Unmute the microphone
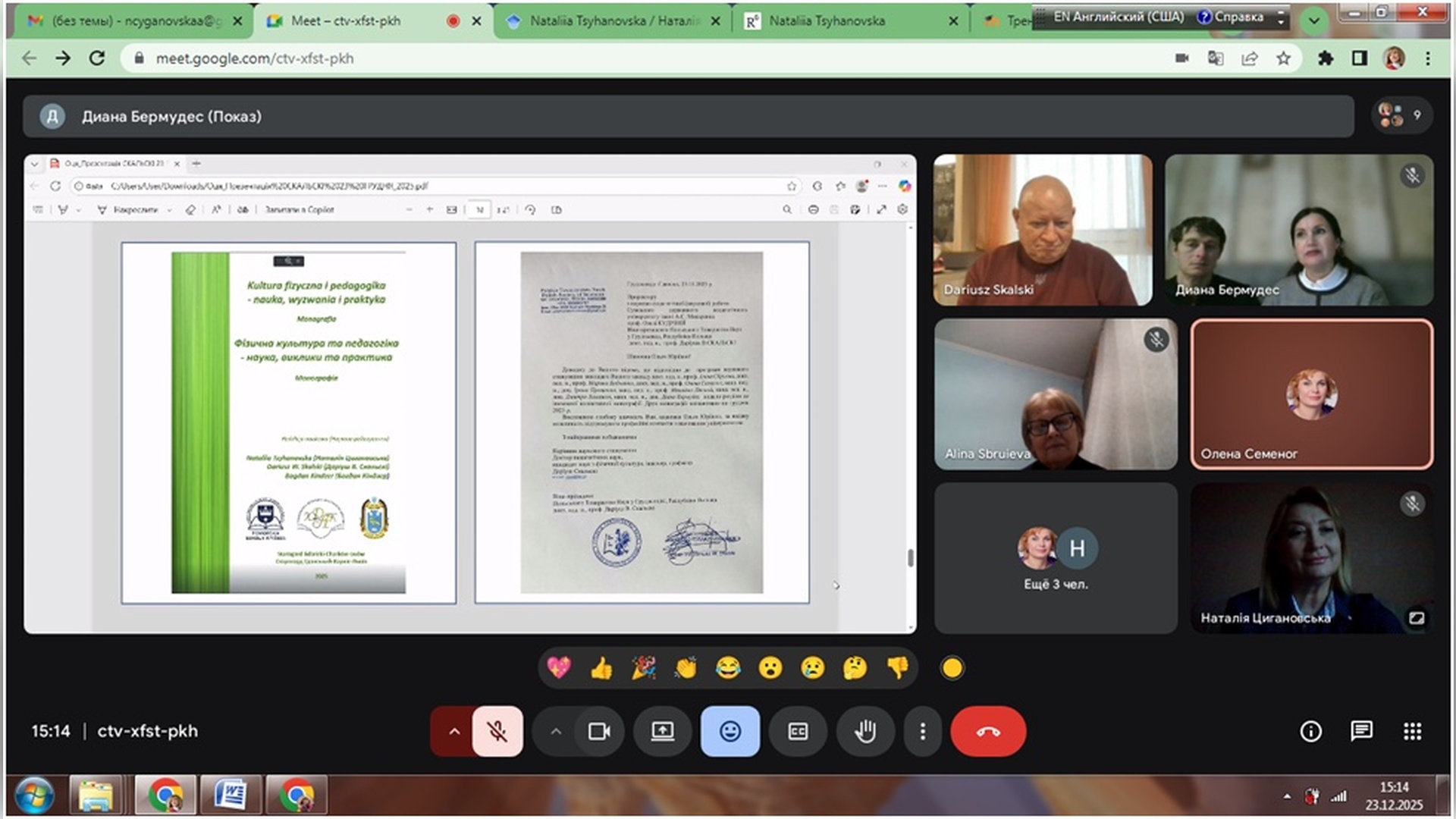This screenshot has height=819, width=1456. pyautogui.click(x=497, y=731)
